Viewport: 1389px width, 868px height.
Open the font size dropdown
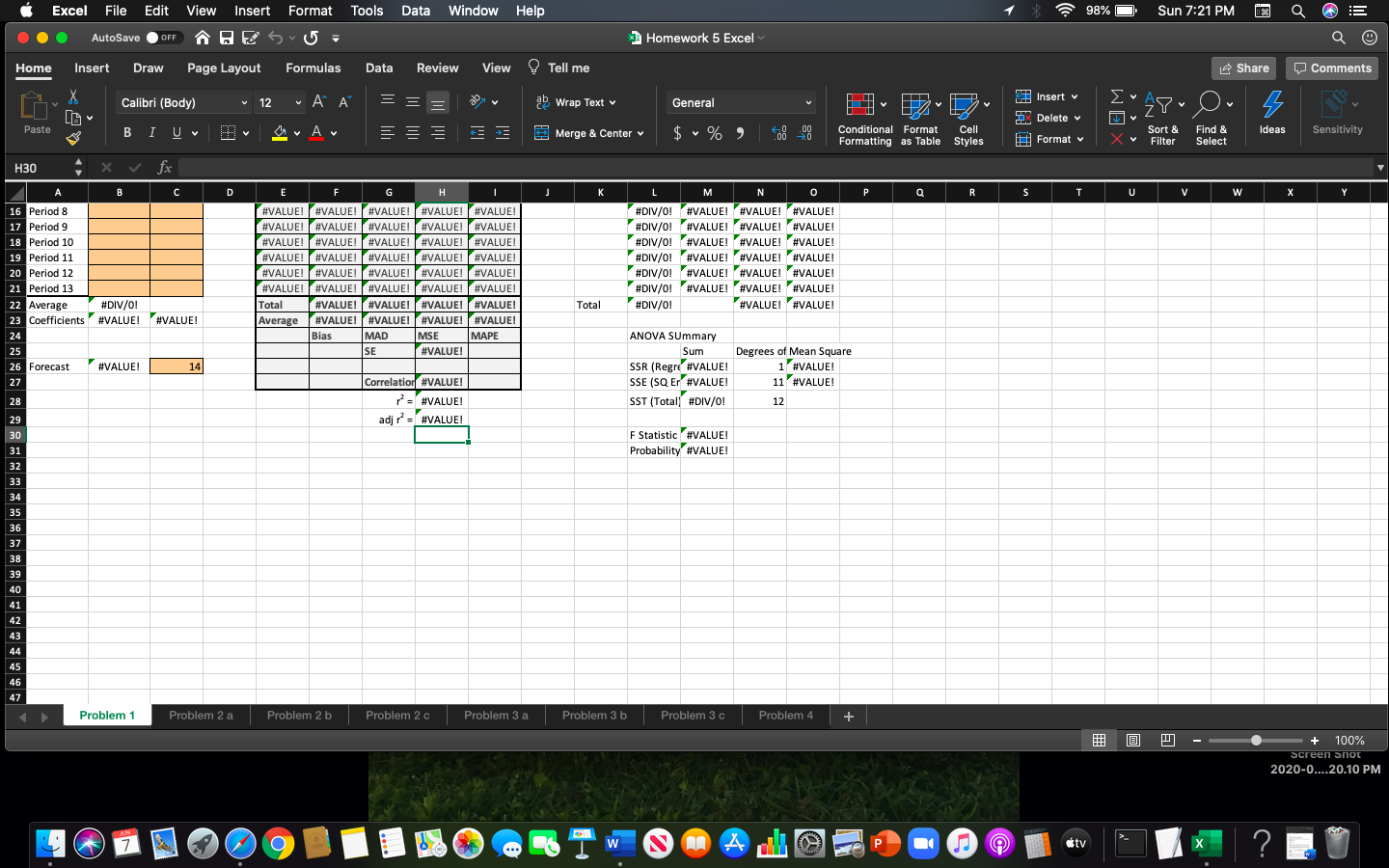coord(298,102)
